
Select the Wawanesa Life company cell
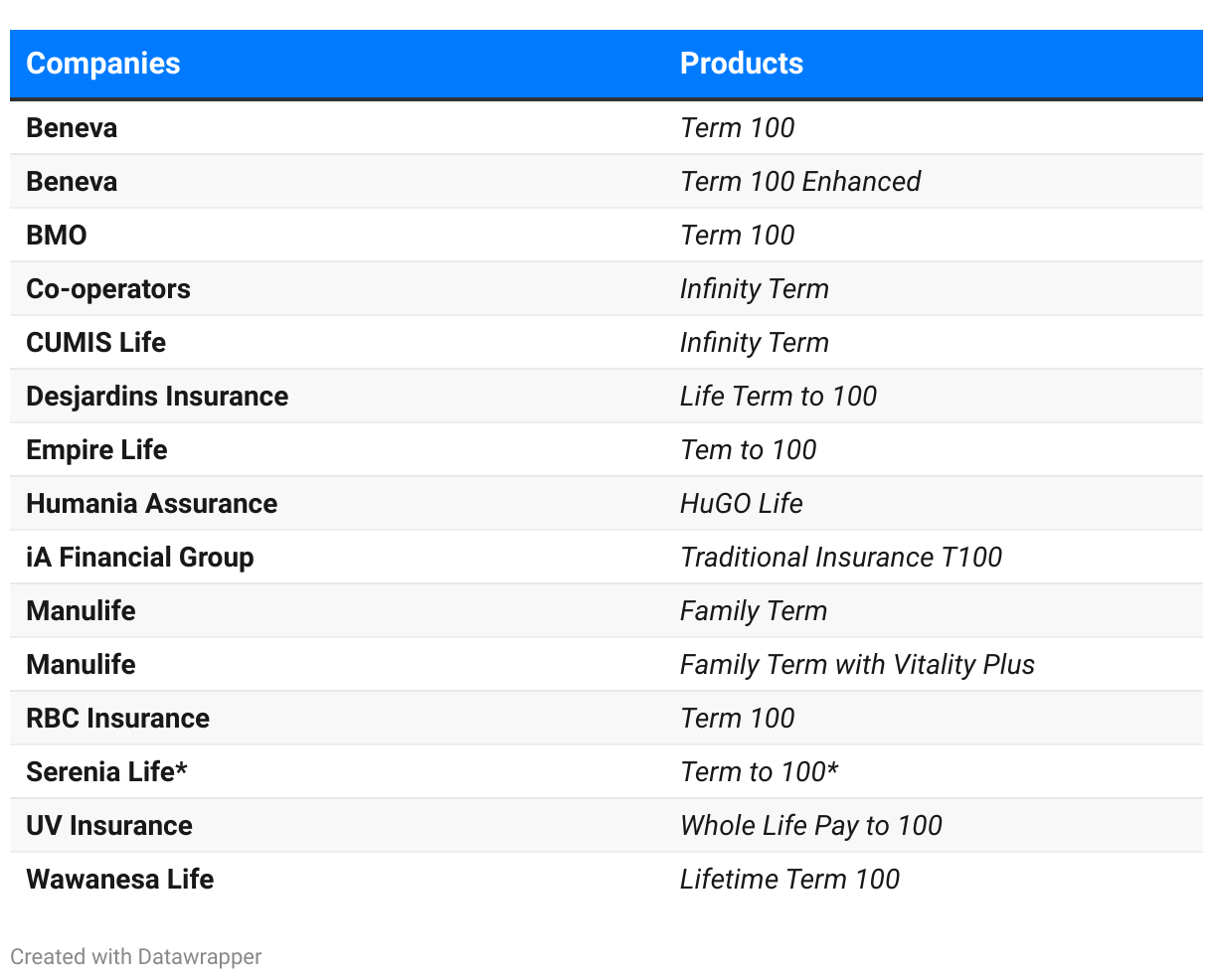point(119,880)
